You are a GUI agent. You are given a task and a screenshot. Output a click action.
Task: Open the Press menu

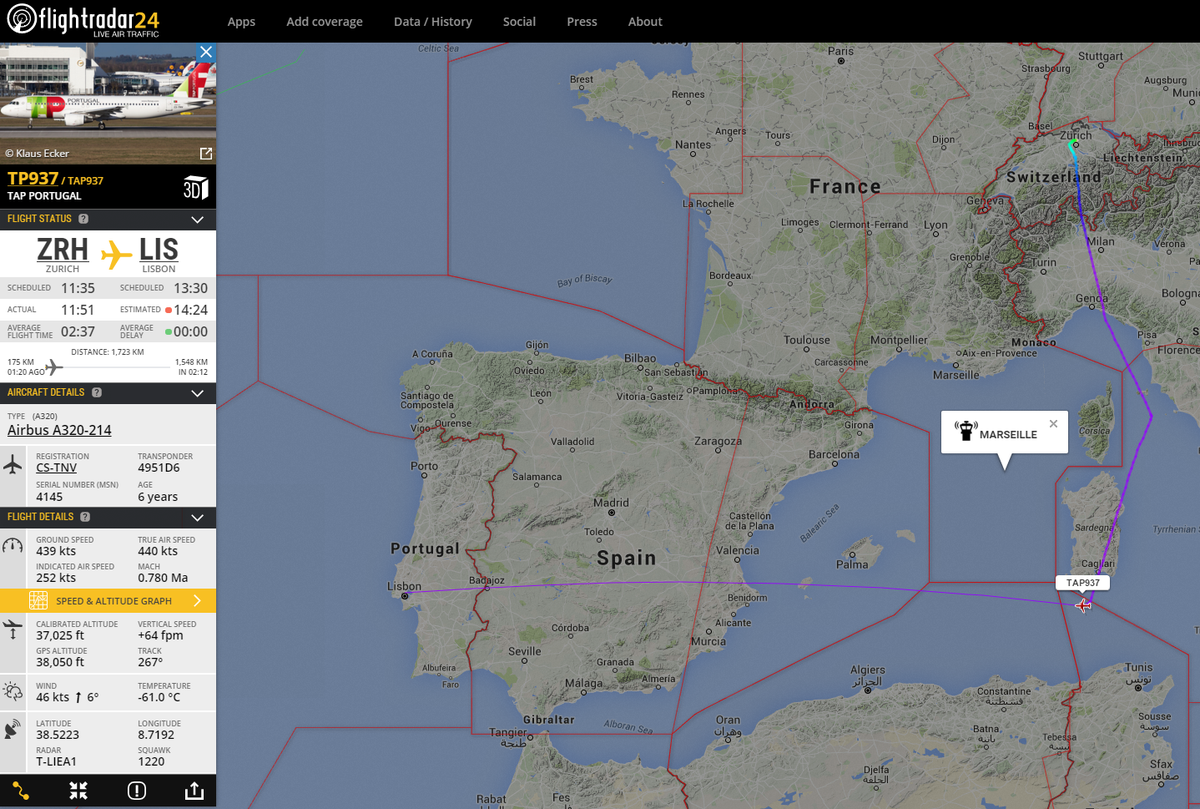pos(581,21)
